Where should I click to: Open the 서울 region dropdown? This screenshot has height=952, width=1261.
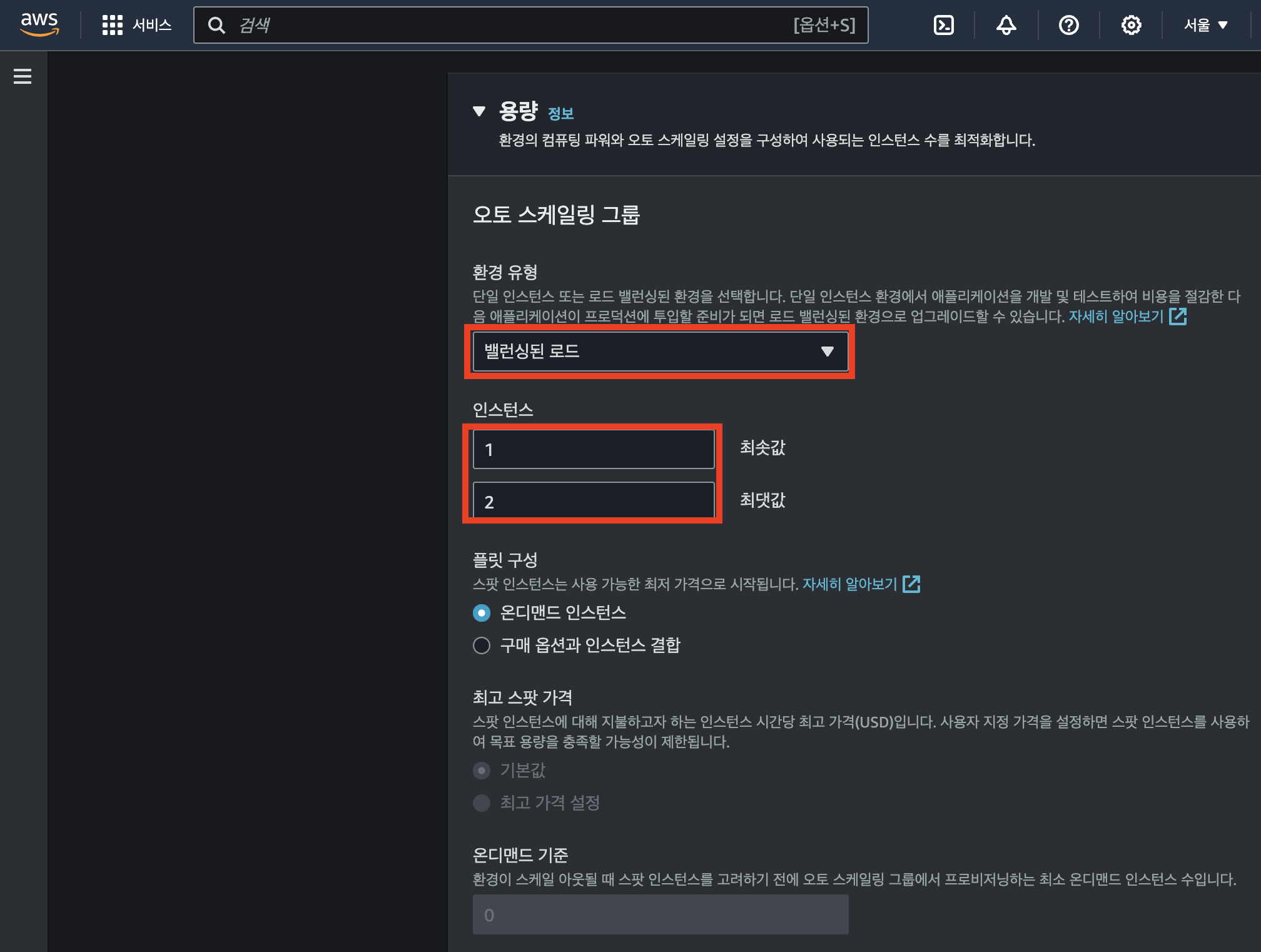[1206, 25]
